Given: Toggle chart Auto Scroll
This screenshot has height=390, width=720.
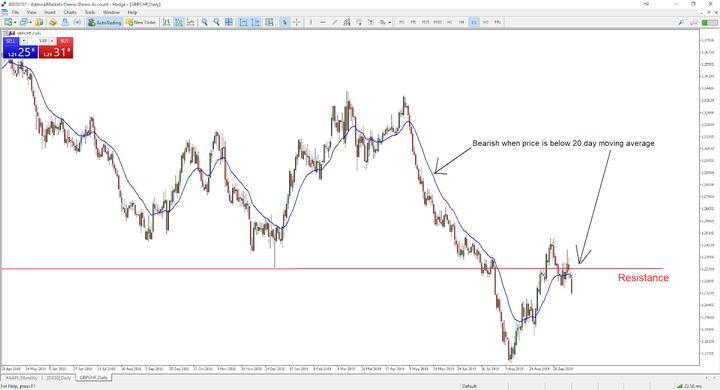Looking at the screenshot, I should [243, 22].
